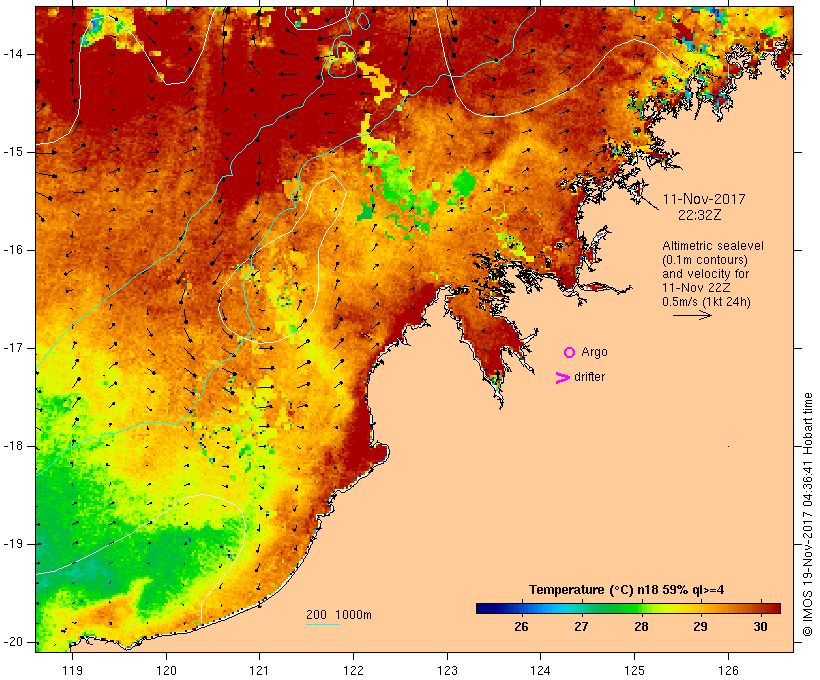Viewport: 820px width, 680px height.
Task: Click the latitude label -14
Action: coord(13,54)
